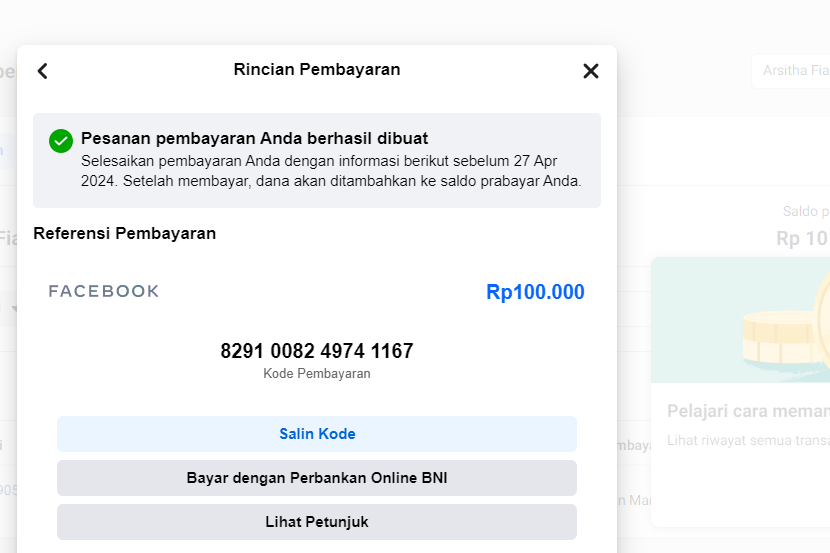Click the FACEBOOK logo
The image size is (830, 553).
tap(104, 291)
